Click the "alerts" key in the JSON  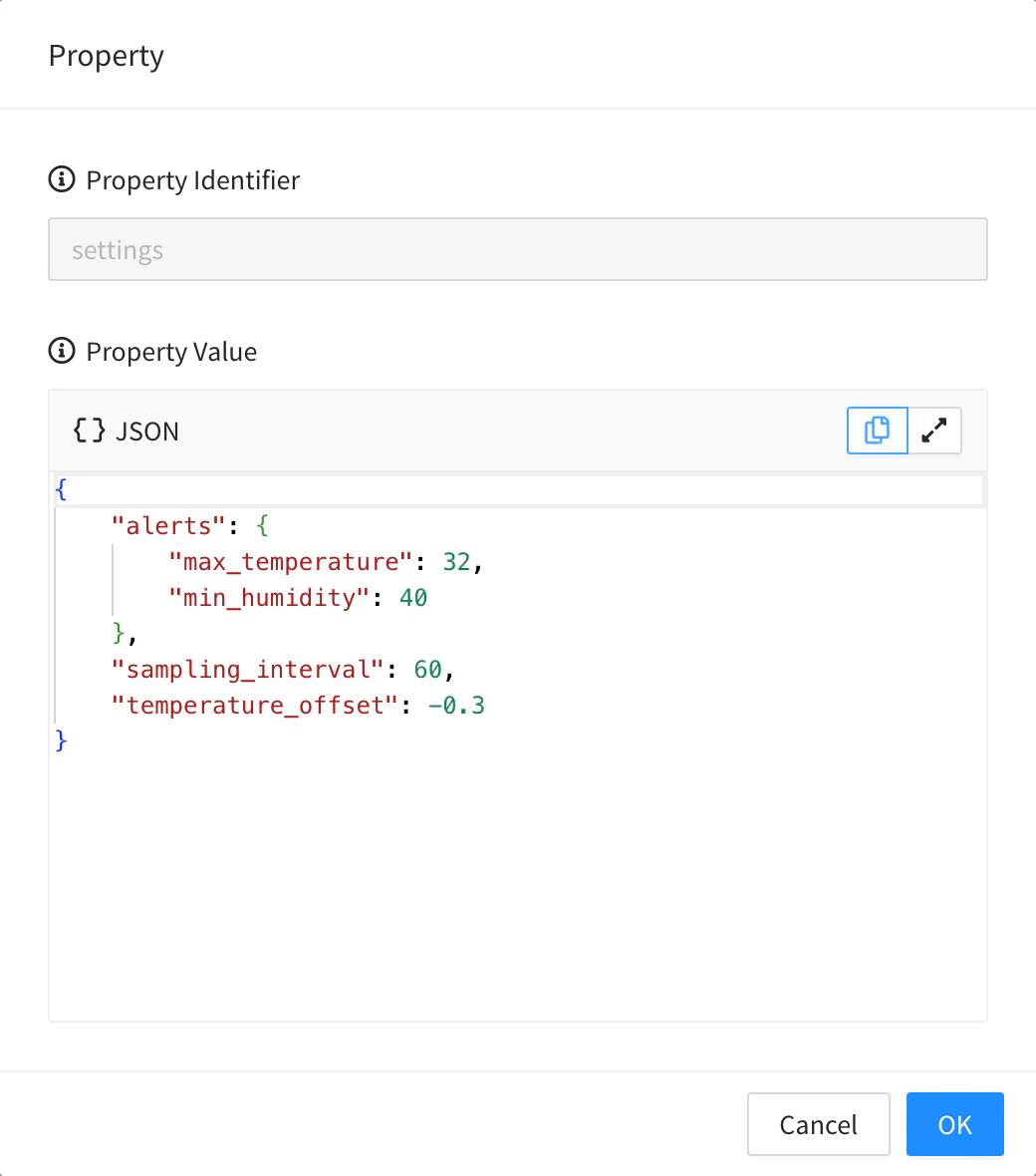click(x=168, y=526)
